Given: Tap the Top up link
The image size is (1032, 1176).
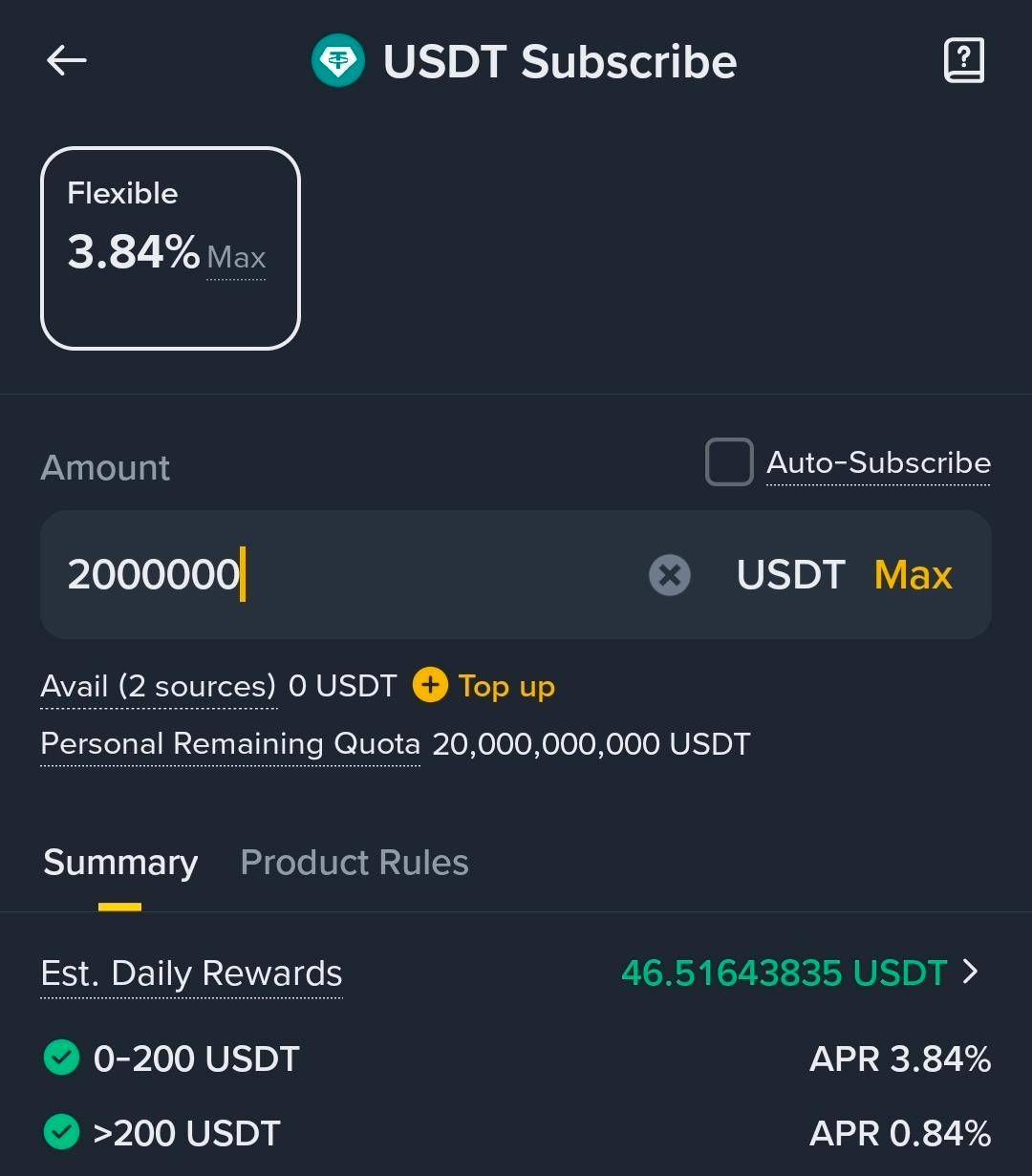Looking at the screenshot, I should (x=506, y=686).
